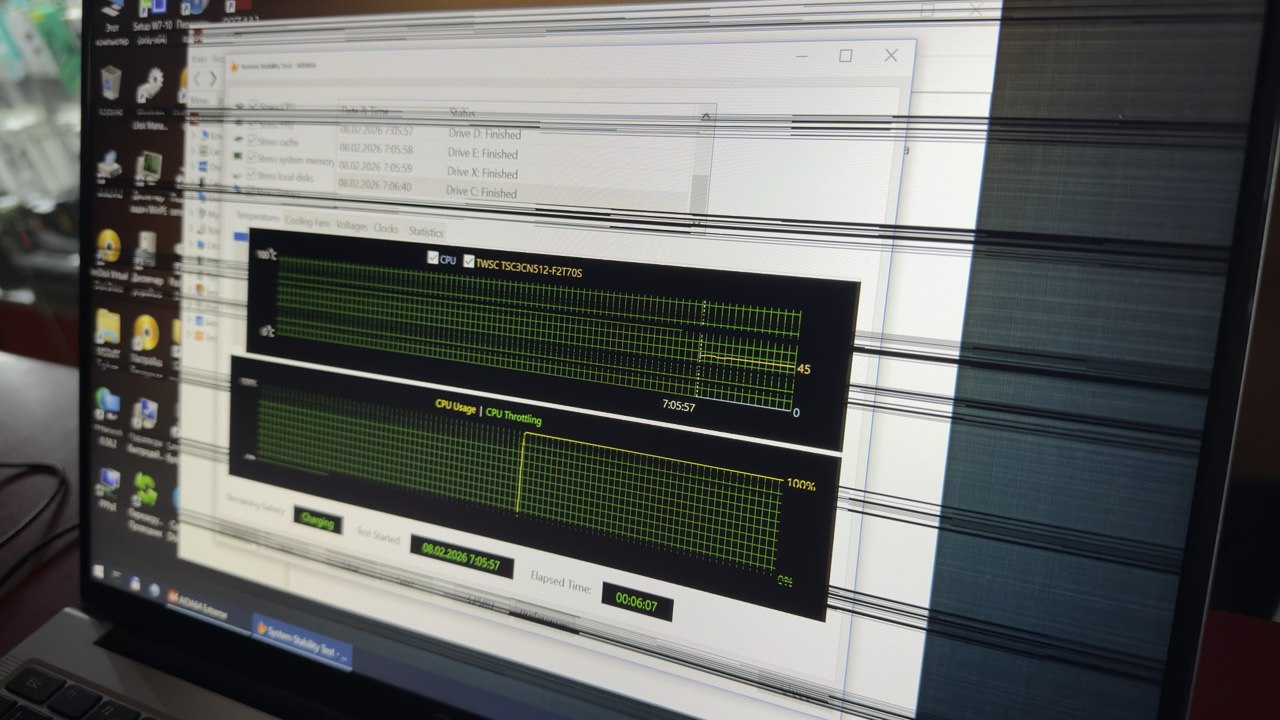Open the Recycle Bin desktop icon
The width and height of the screenshot is (1280, 720).
click(x=111, y=83)
